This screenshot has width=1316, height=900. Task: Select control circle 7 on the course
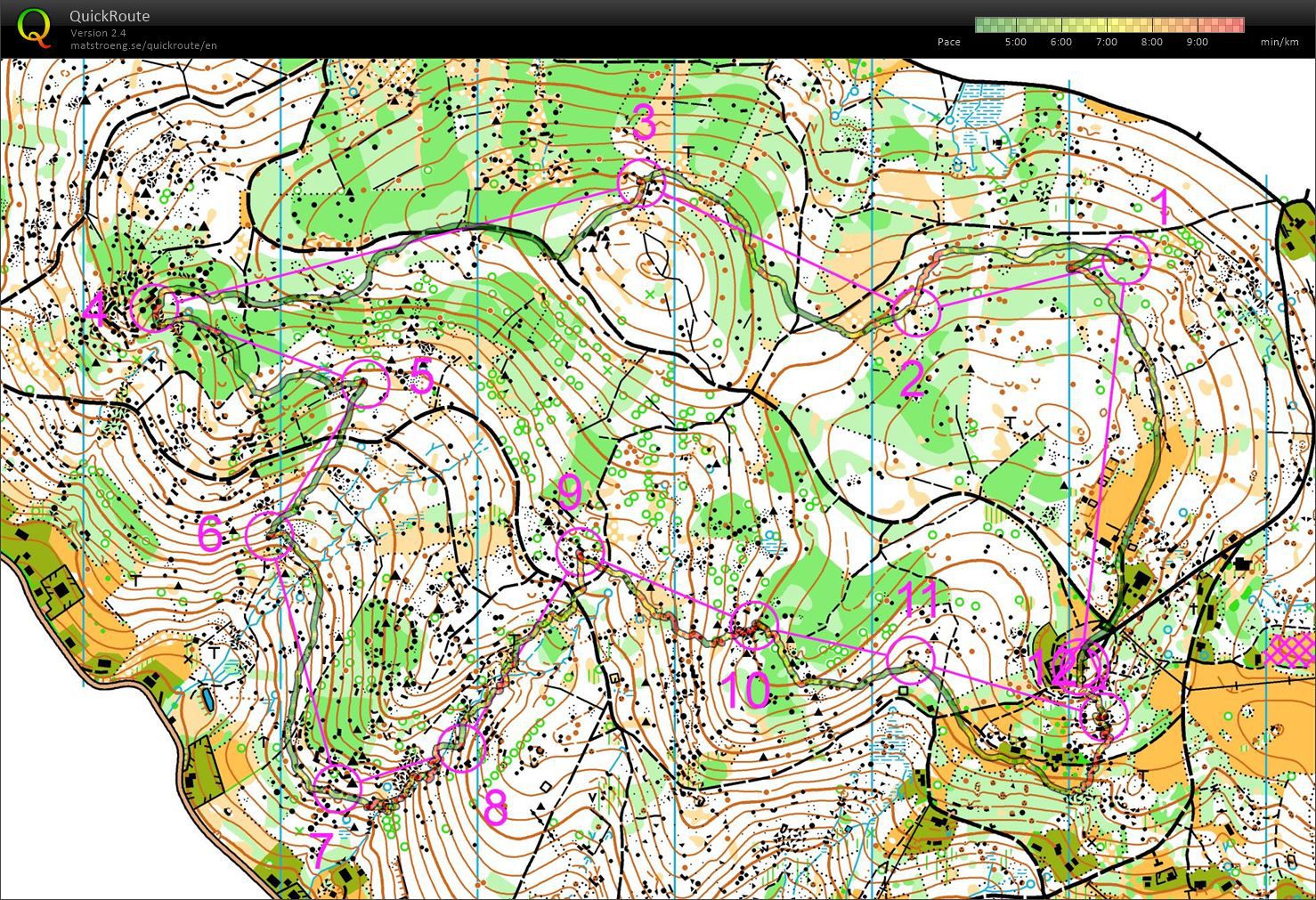(x=338, y=787)
